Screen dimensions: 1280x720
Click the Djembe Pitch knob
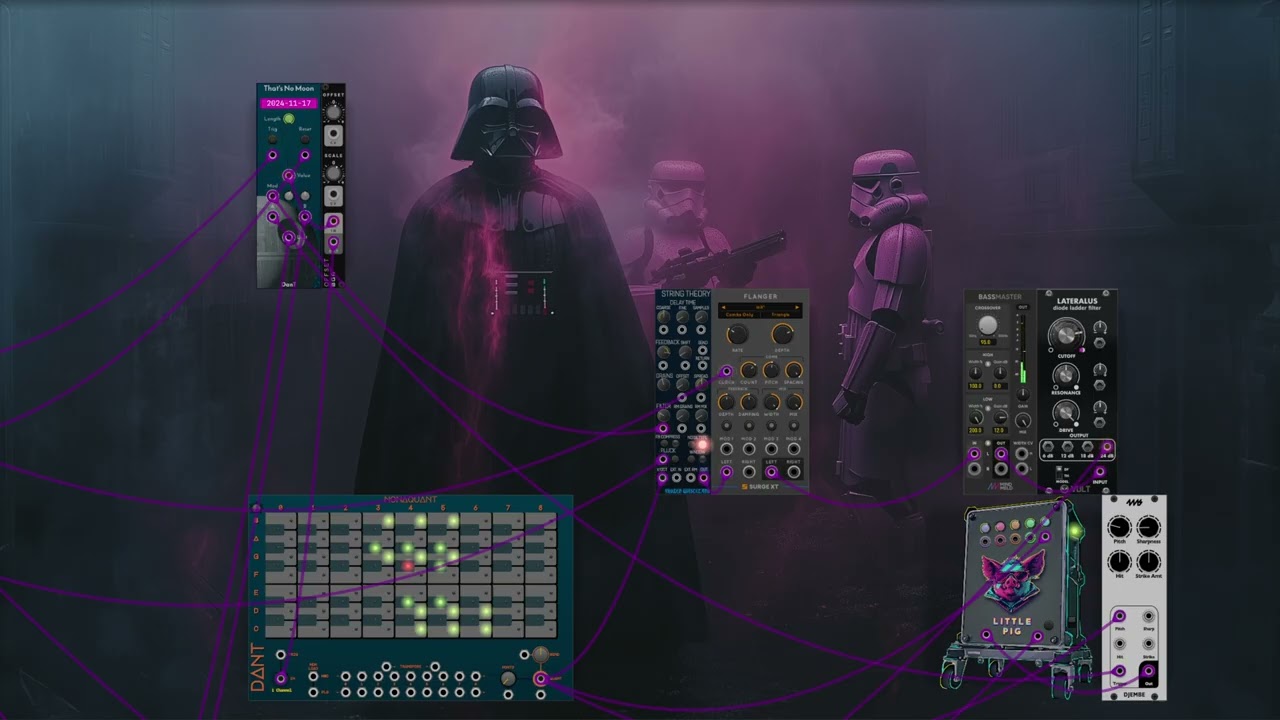point(1119,527)
